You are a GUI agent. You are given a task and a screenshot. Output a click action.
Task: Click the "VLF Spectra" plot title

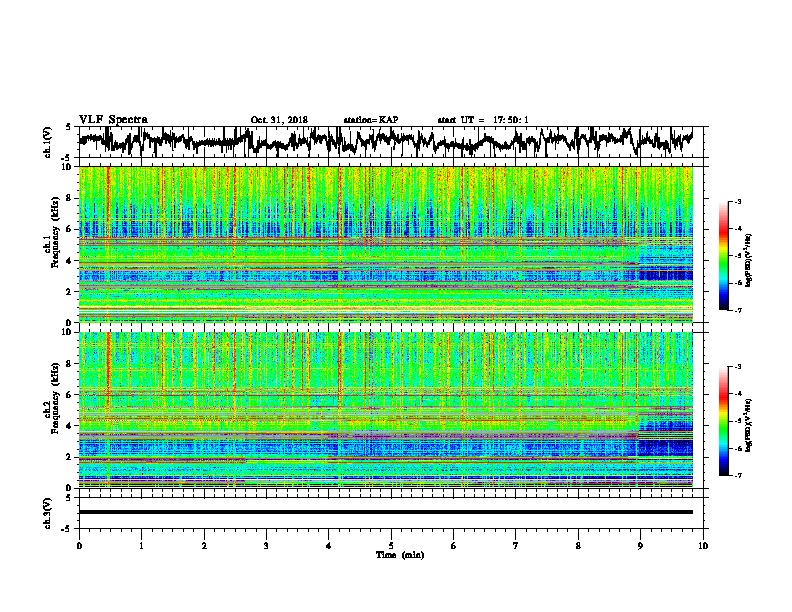pos(113,120)
